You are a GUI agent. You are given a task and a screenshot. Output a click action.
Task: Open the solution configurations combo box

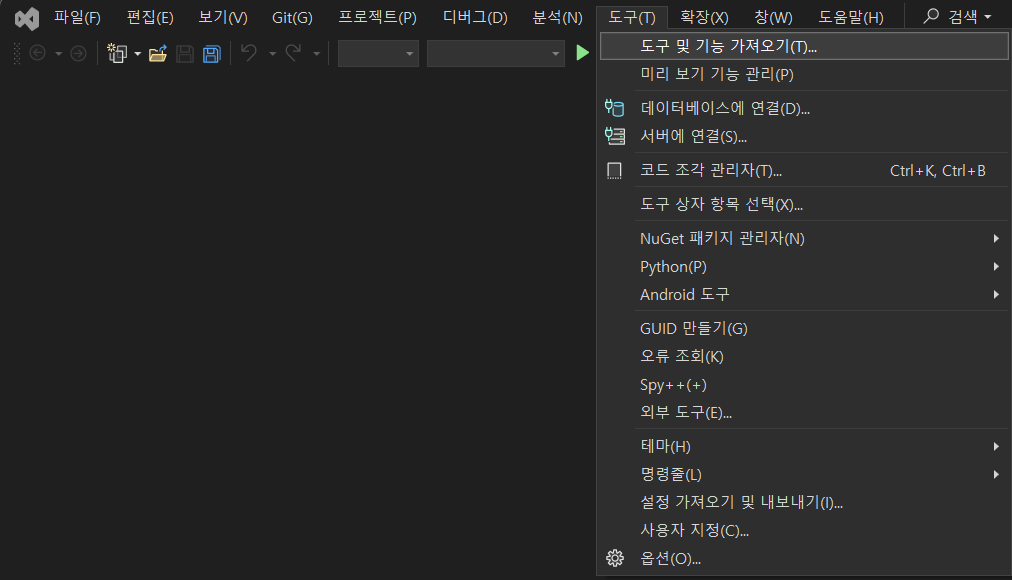tap(378, 54)
